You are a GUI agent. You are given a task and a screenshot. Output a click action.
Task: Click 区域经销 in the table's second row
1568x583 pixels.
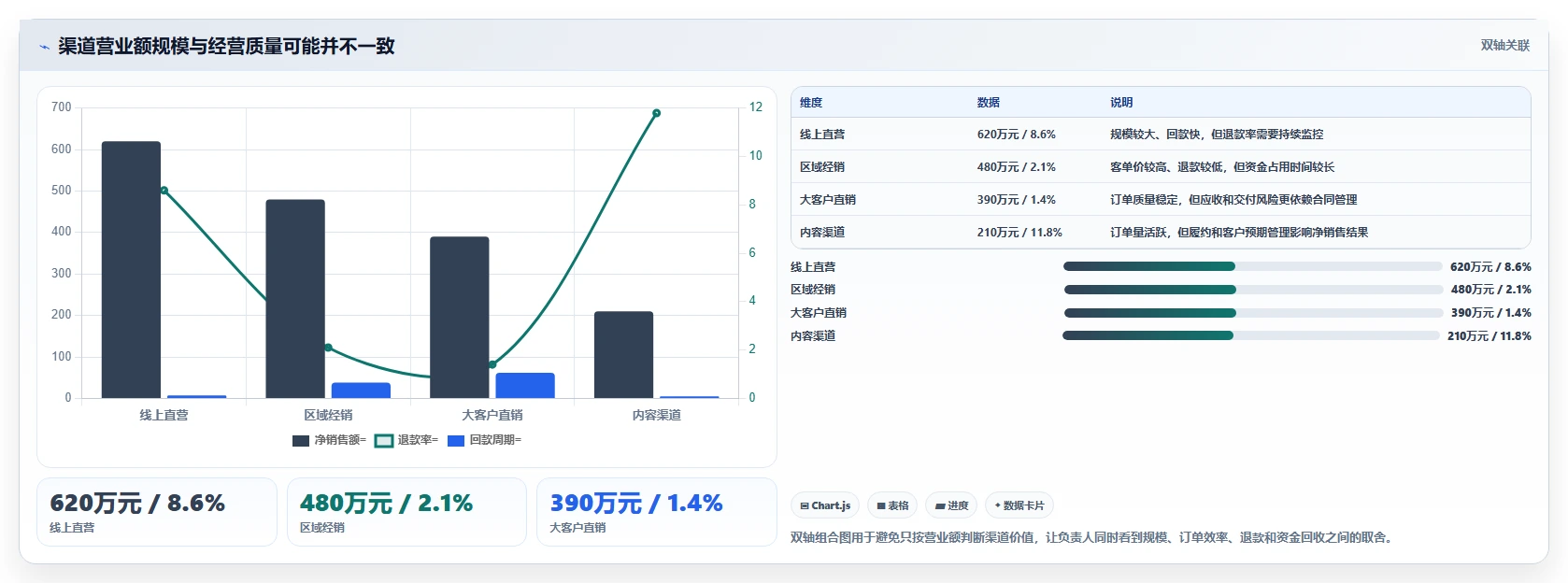(x=822, y=167)
